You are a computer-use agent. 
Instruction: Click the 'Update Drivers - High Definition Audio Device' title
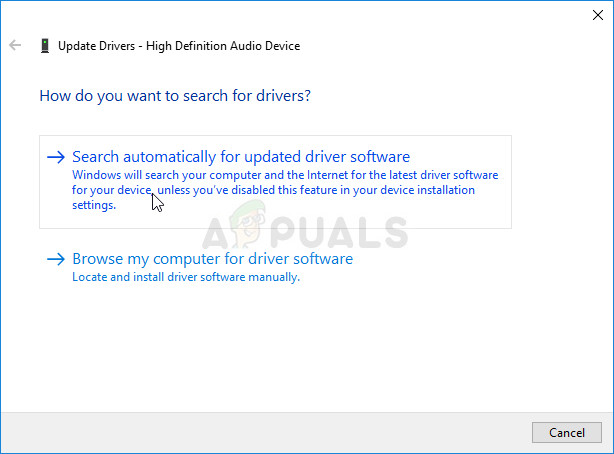click(x=179, y=46)
